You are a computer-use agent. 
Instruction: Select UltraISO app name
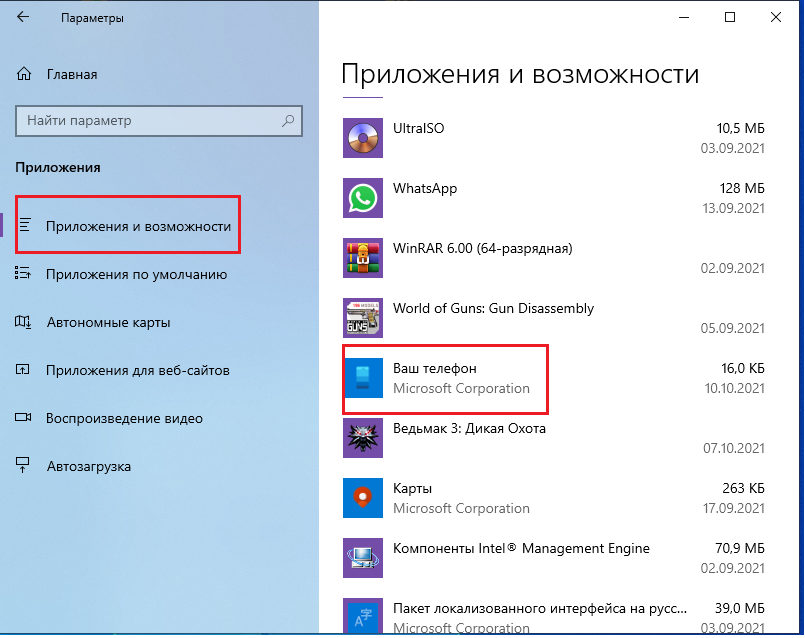418,128
